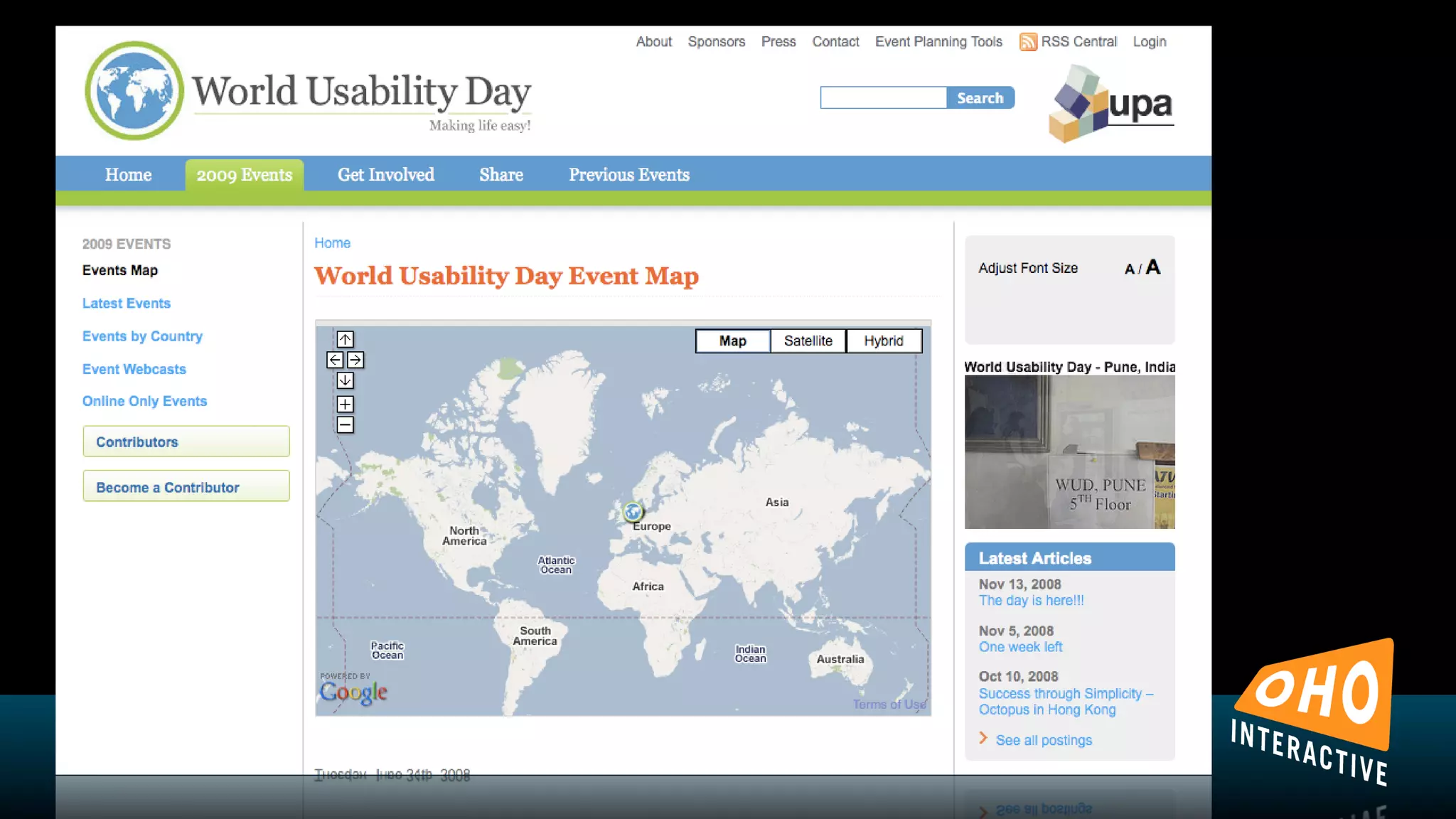This screenshot has width=1456, height=819.
Task: Open the WUD Pune India photo
Action: (x=1069, y=452)
